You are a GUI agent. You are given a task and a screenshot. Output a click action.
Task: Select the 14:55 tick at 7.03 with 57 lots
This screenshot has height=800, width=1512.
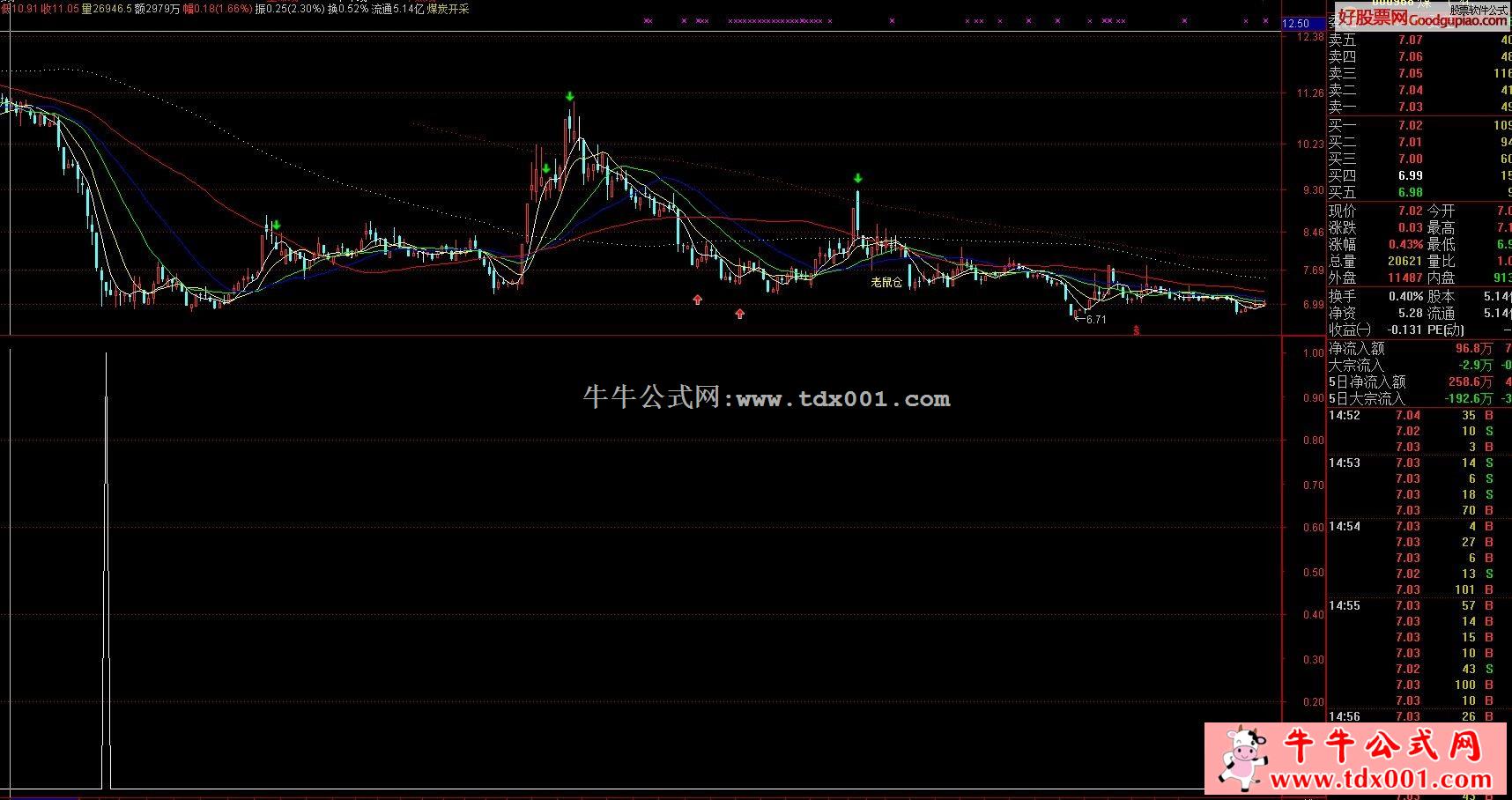point(1419,606)
